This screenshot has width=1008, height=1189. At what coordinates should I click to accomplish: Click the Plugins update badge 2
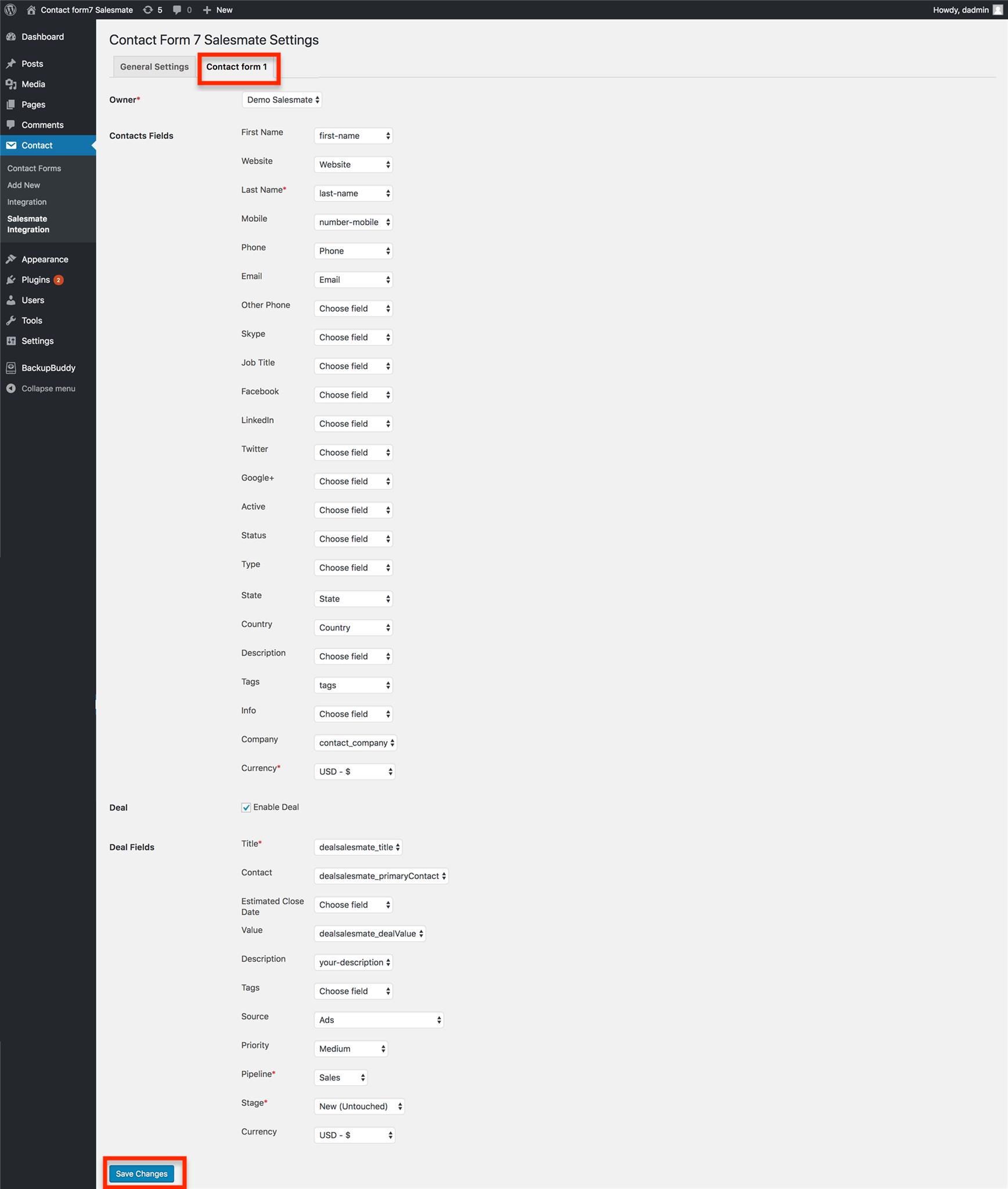[x=58, y=280]
